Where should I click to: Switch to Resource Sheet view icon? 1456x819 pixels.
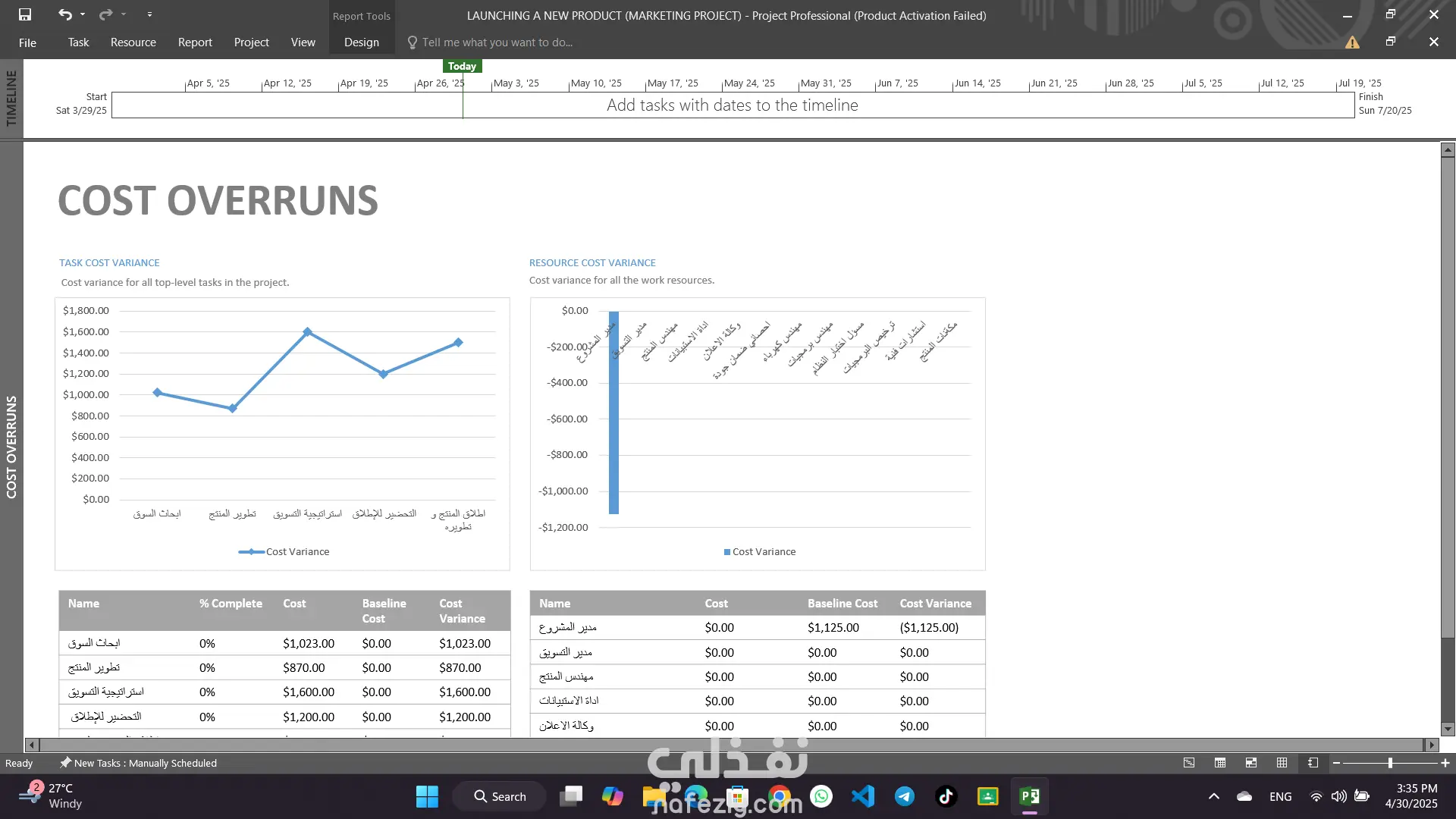click(1282, 763)
